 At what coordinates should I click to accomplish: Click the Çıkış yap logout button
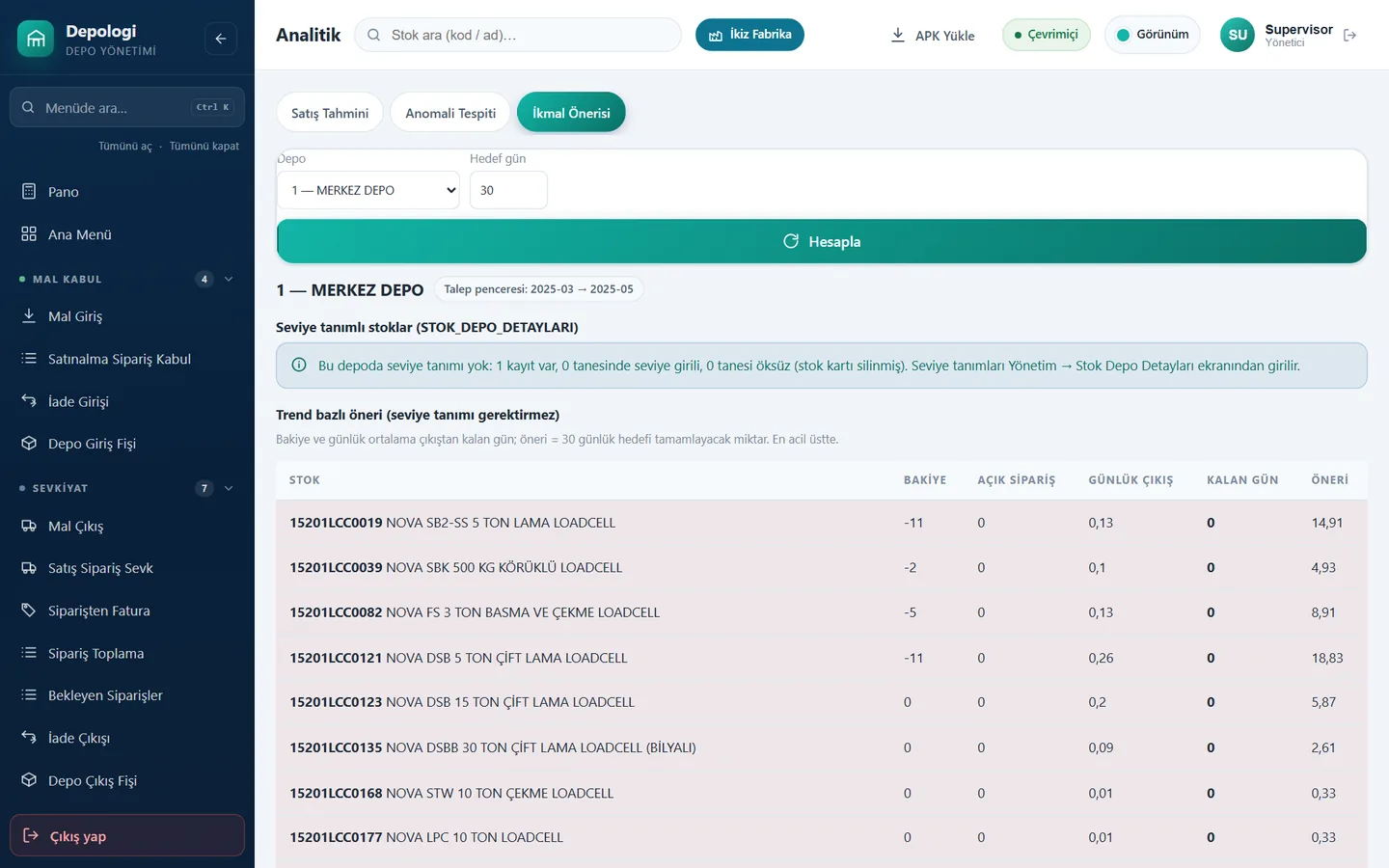127,835
